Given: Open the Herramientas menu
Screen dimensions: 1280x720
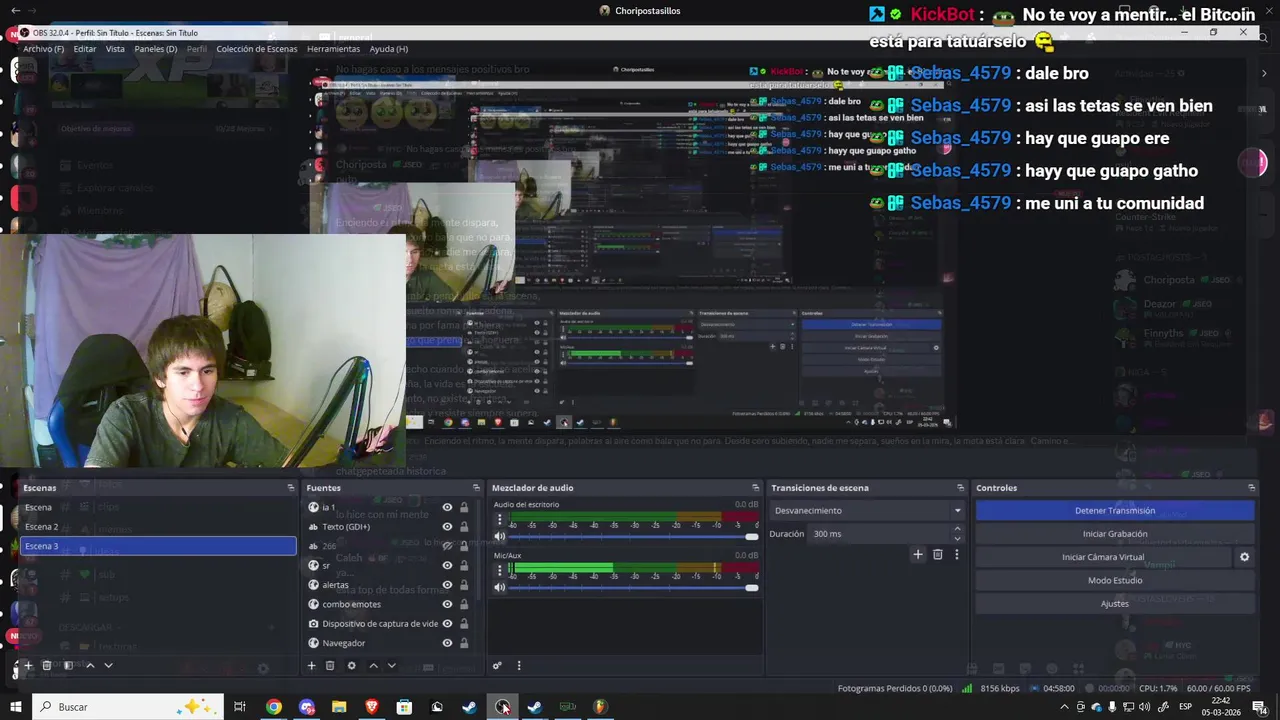Looking at the screenshot, I should 334,49.
